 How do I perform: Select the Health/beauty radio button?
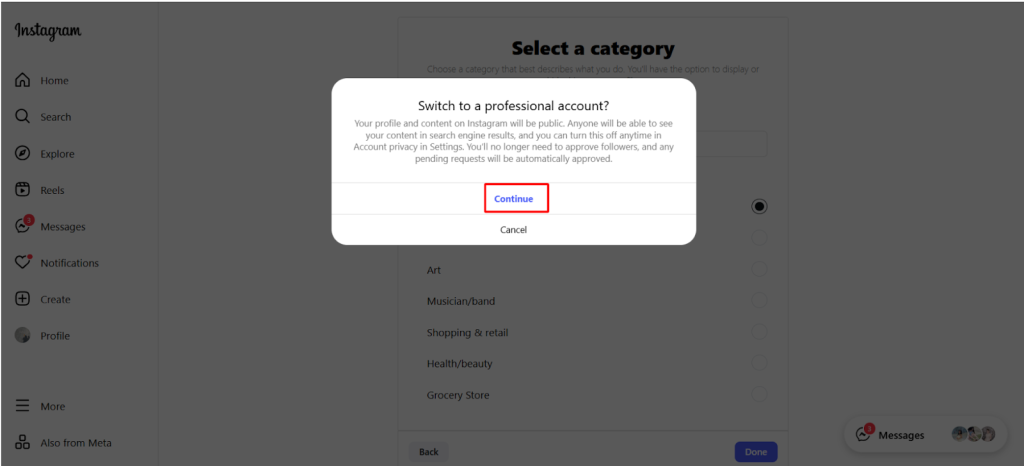tap(759, 363)
